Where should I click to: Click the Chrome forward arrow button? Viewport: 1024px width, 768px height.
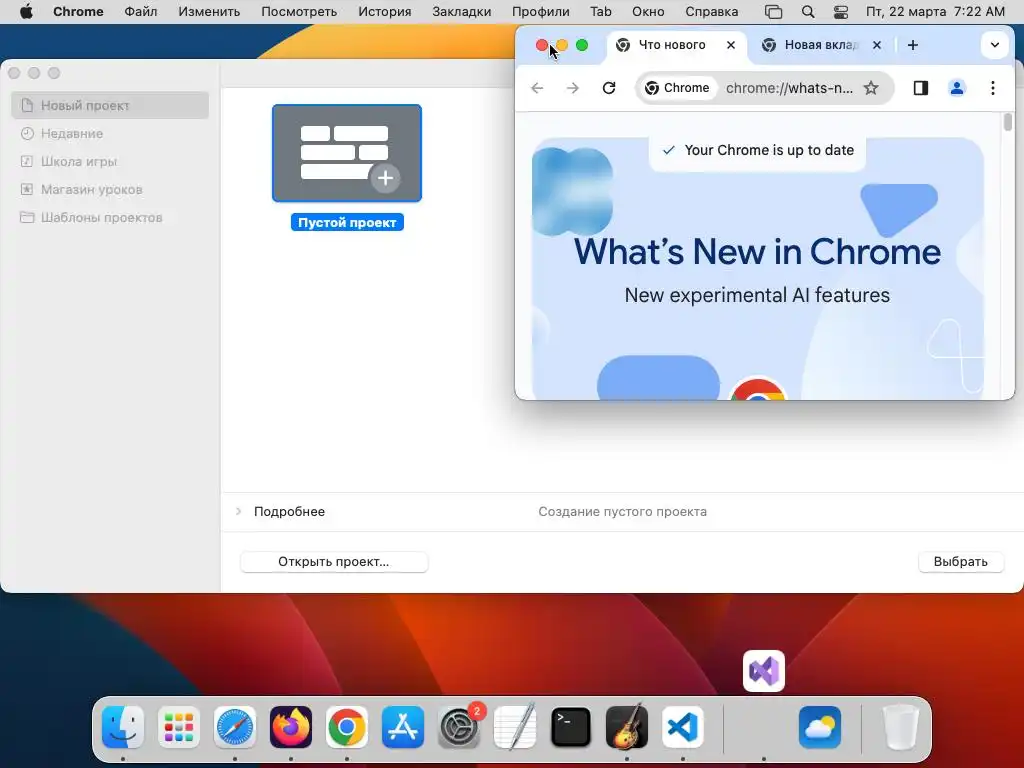573,88
